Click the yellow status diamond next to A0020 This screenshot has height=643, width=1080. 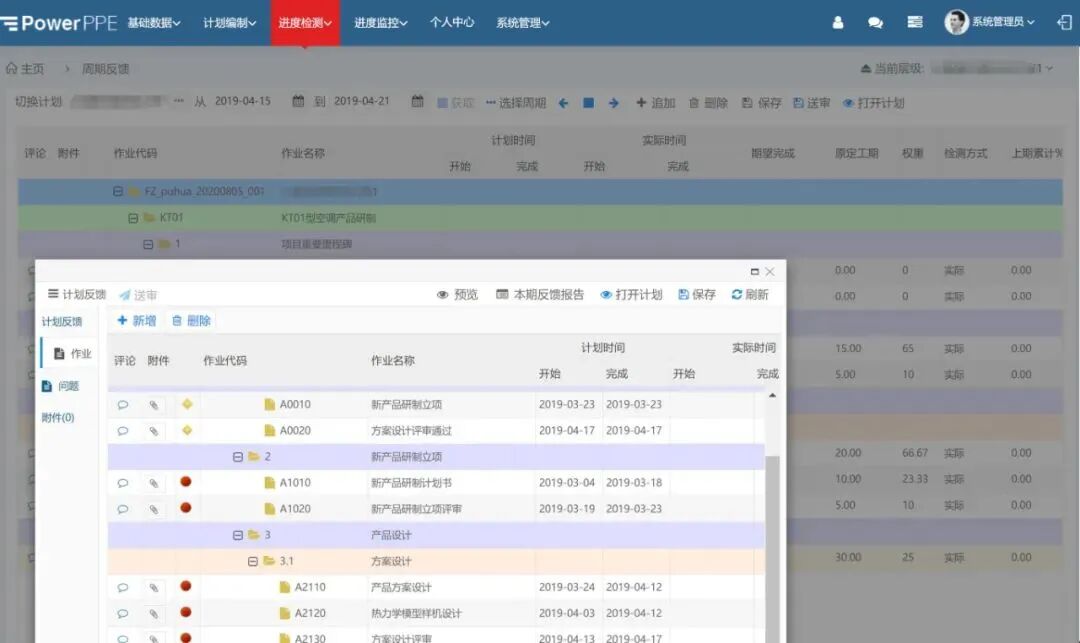point(185,431)
